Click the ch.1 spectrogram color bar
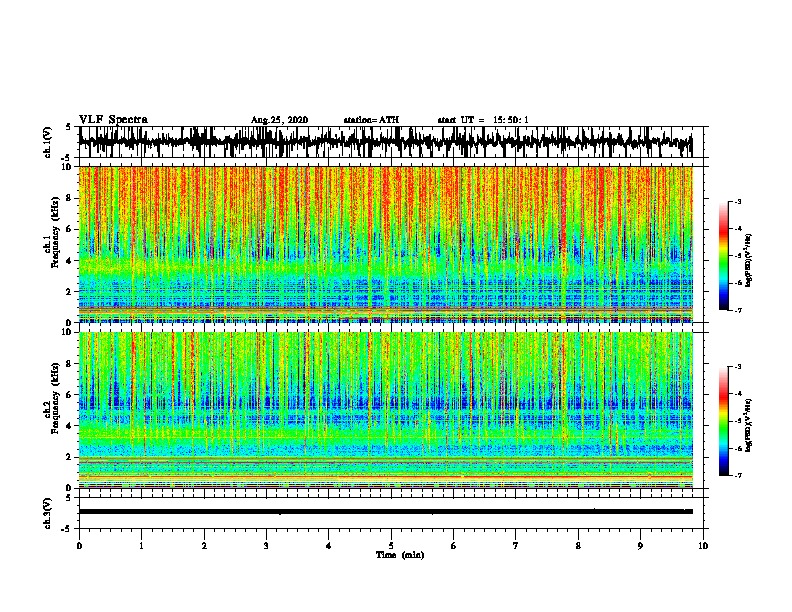This screenshot has width=792, height=612. 723,256
